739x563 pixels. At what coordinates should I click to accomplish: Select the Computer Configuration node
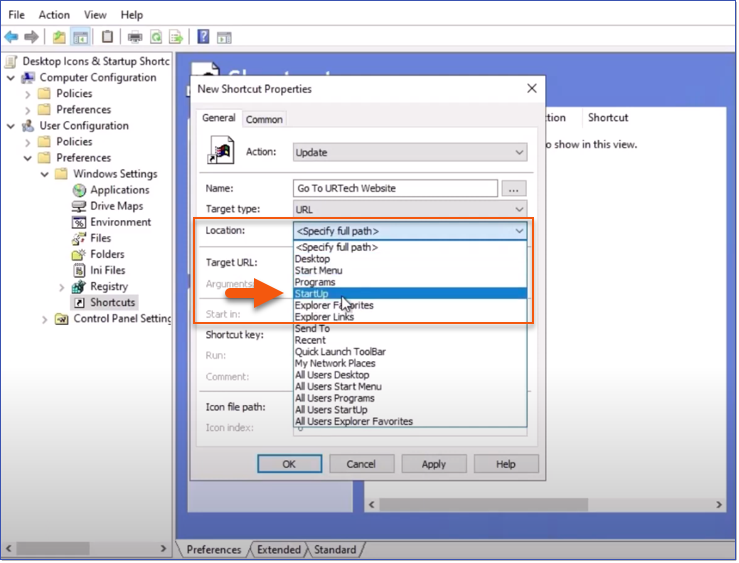pos(90,77)
